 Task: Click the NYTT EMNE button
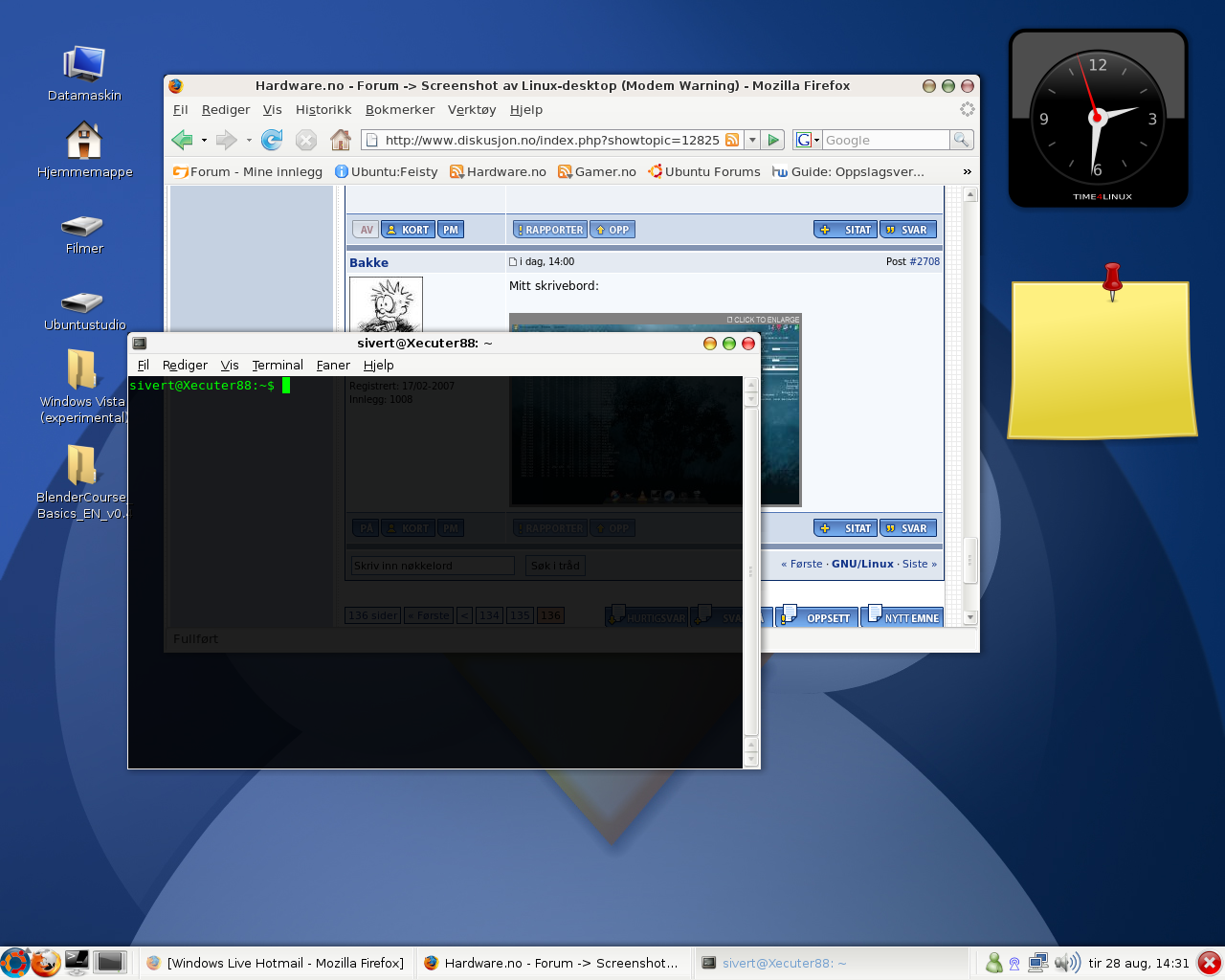[x=902, y=616]
